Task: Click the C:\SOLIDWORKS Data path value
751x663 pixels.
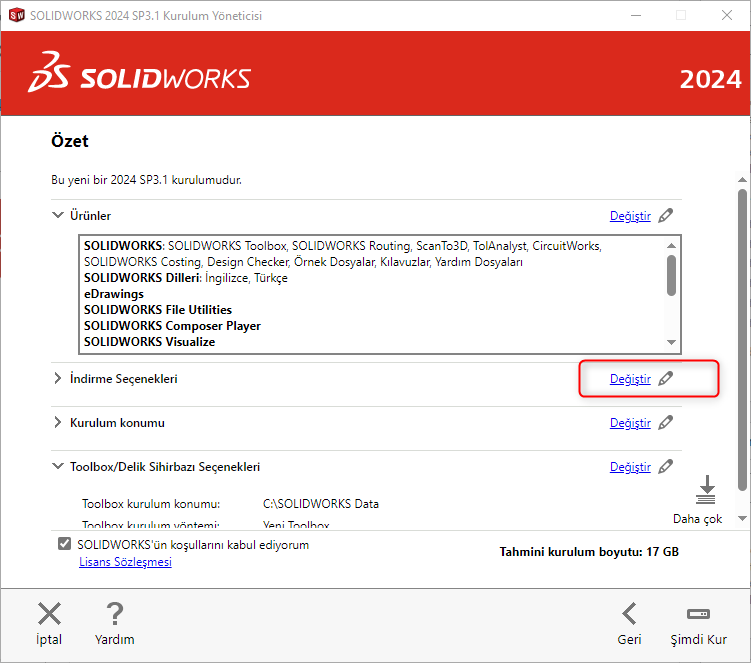Action: tap(320, 504)
